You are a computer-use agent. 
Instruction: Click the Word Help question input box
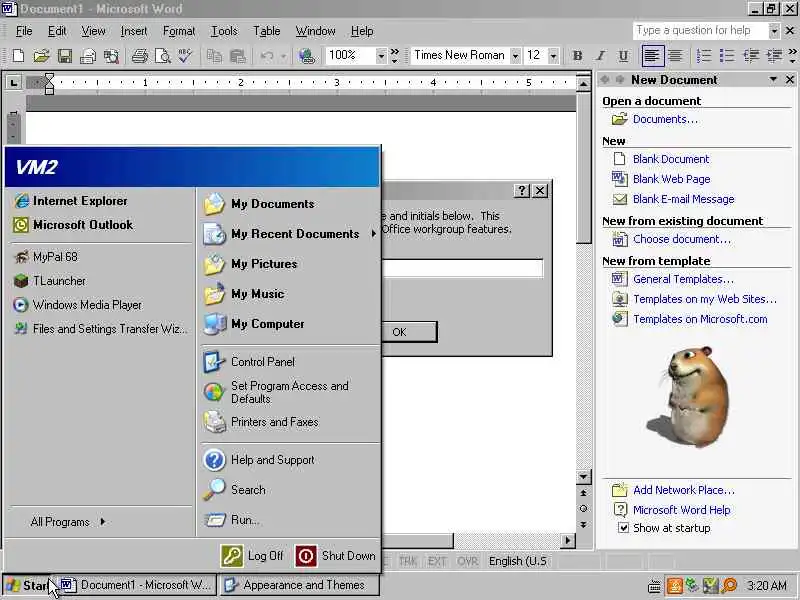[x=701, y=31]
